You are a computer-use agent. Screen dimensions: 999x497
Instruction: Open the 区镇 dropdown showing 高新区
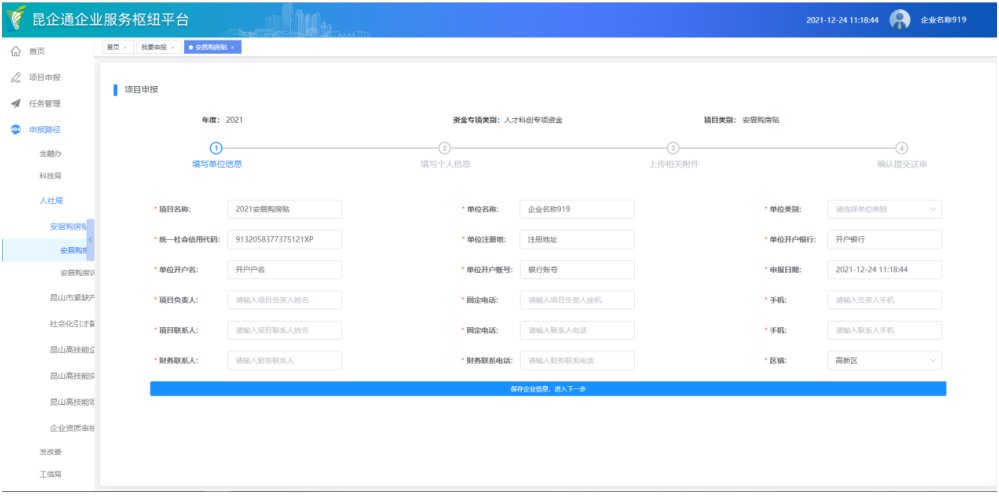tap(884, 360)
